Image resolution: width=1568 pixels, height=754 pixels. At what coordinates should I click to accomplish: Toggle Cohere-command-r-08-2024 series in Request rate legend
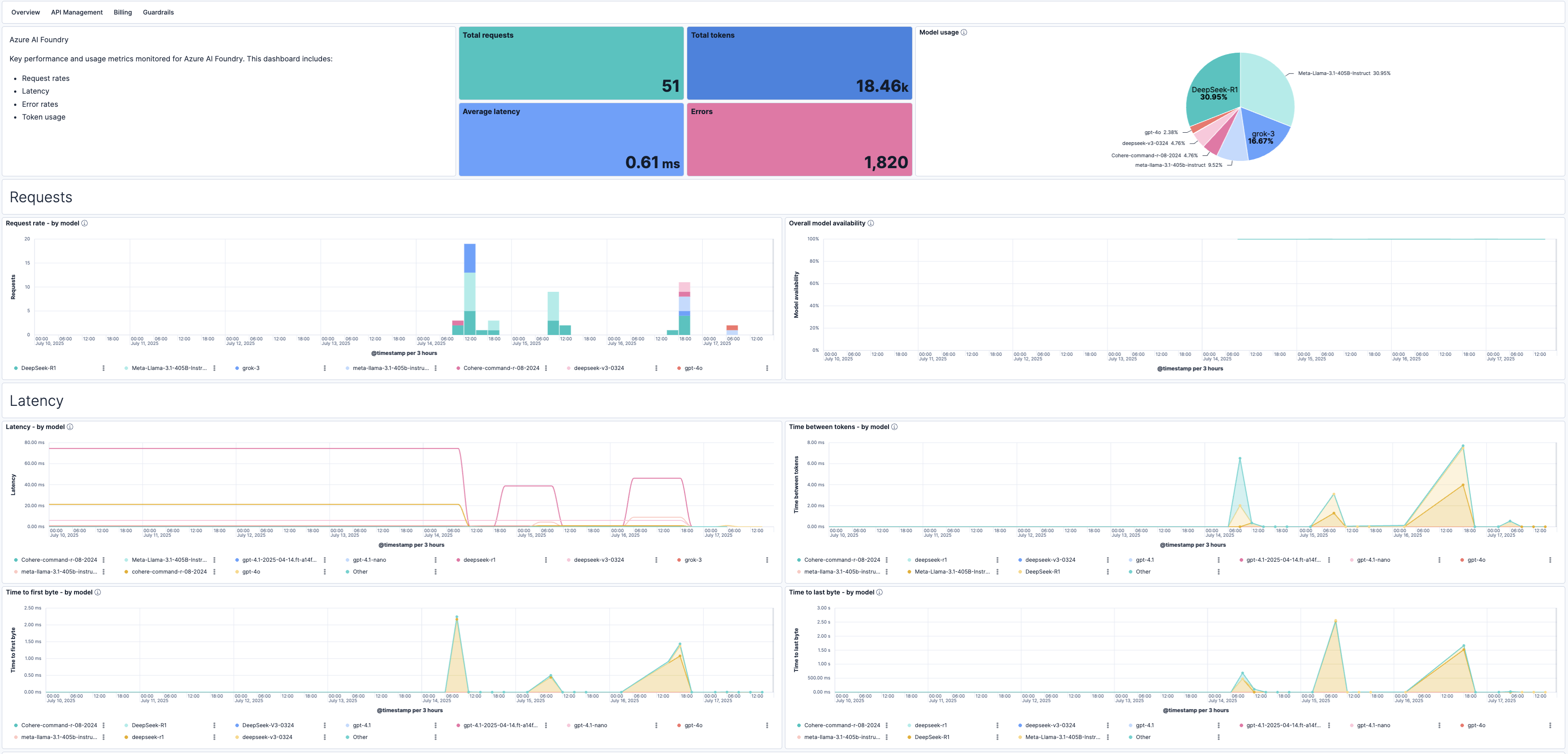501,369
